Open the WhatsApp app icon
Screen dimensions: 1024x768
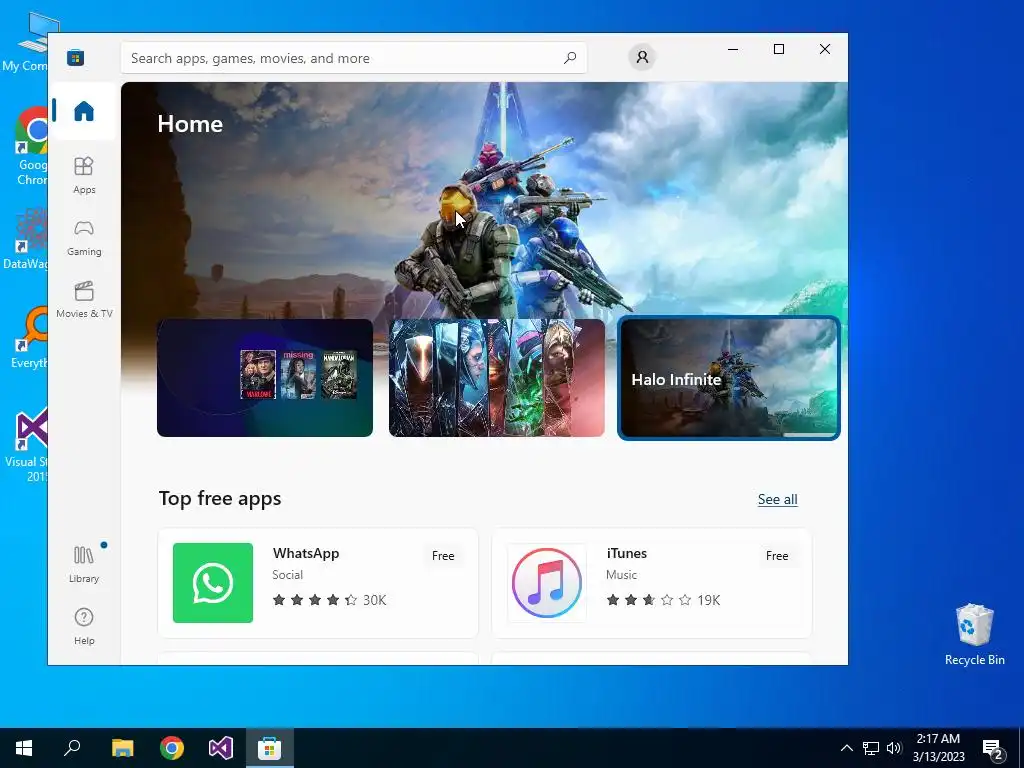click(x=213, y=583)
